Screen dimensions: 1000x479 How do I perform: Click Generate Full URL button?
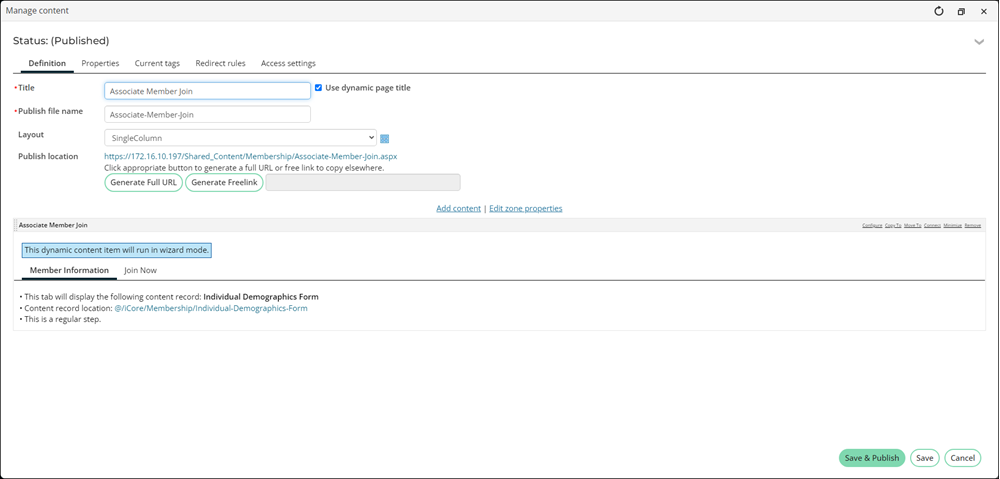point(143,182)
